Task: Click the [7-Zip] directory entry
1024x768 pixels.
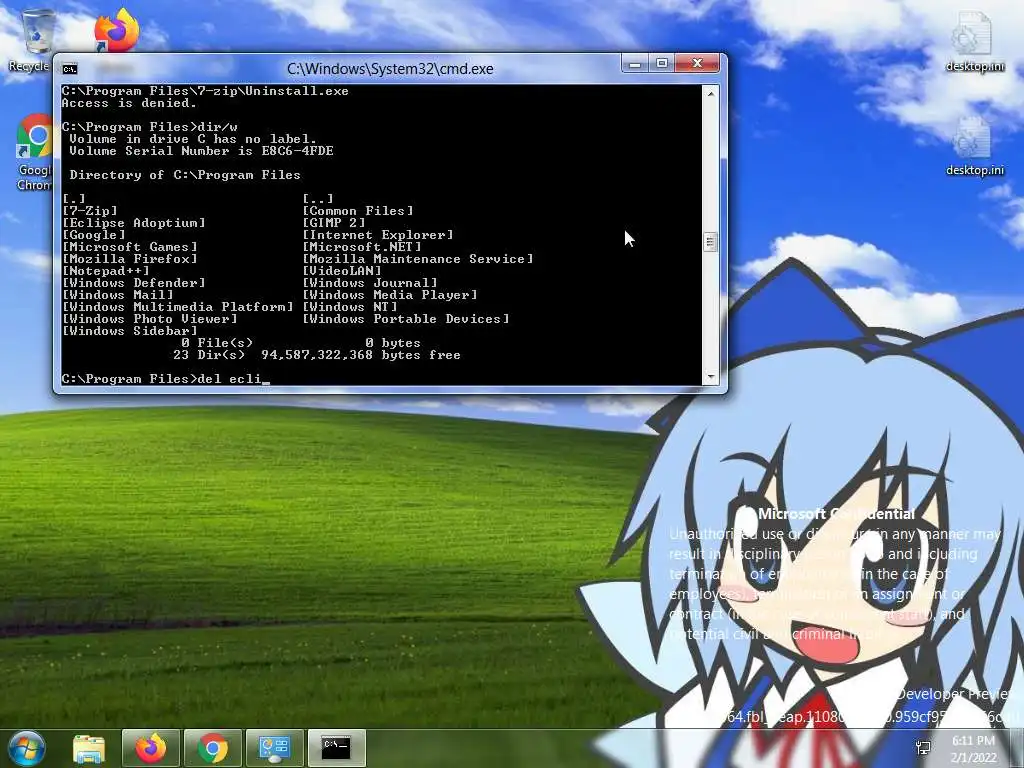Action: click(x=90, y=211)
